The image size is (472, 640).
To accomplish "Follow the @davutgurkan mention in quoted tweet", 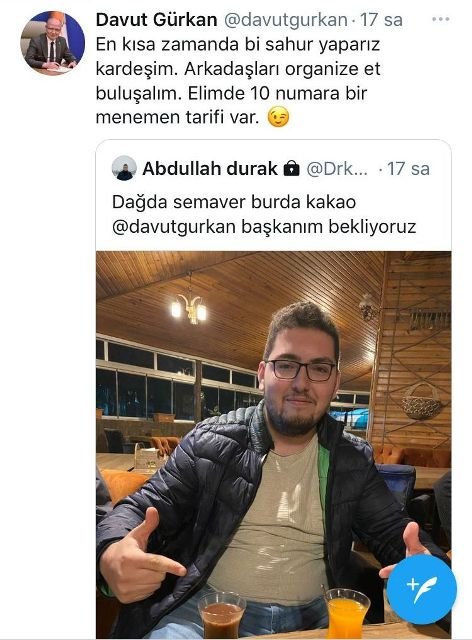I will tap(174, 227).
